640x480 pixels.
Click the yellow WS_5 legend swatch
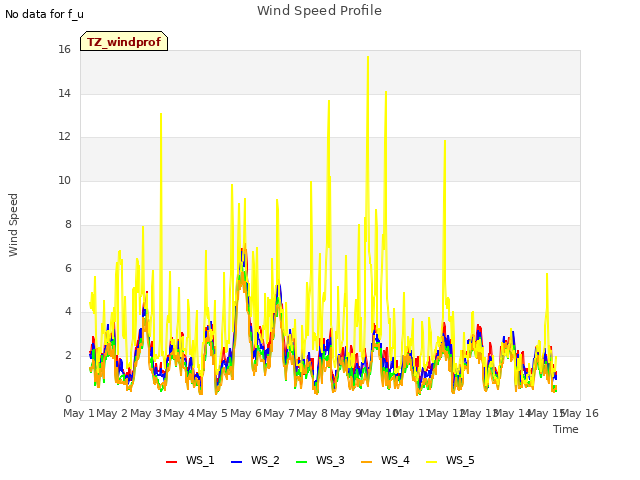point(431,462)
